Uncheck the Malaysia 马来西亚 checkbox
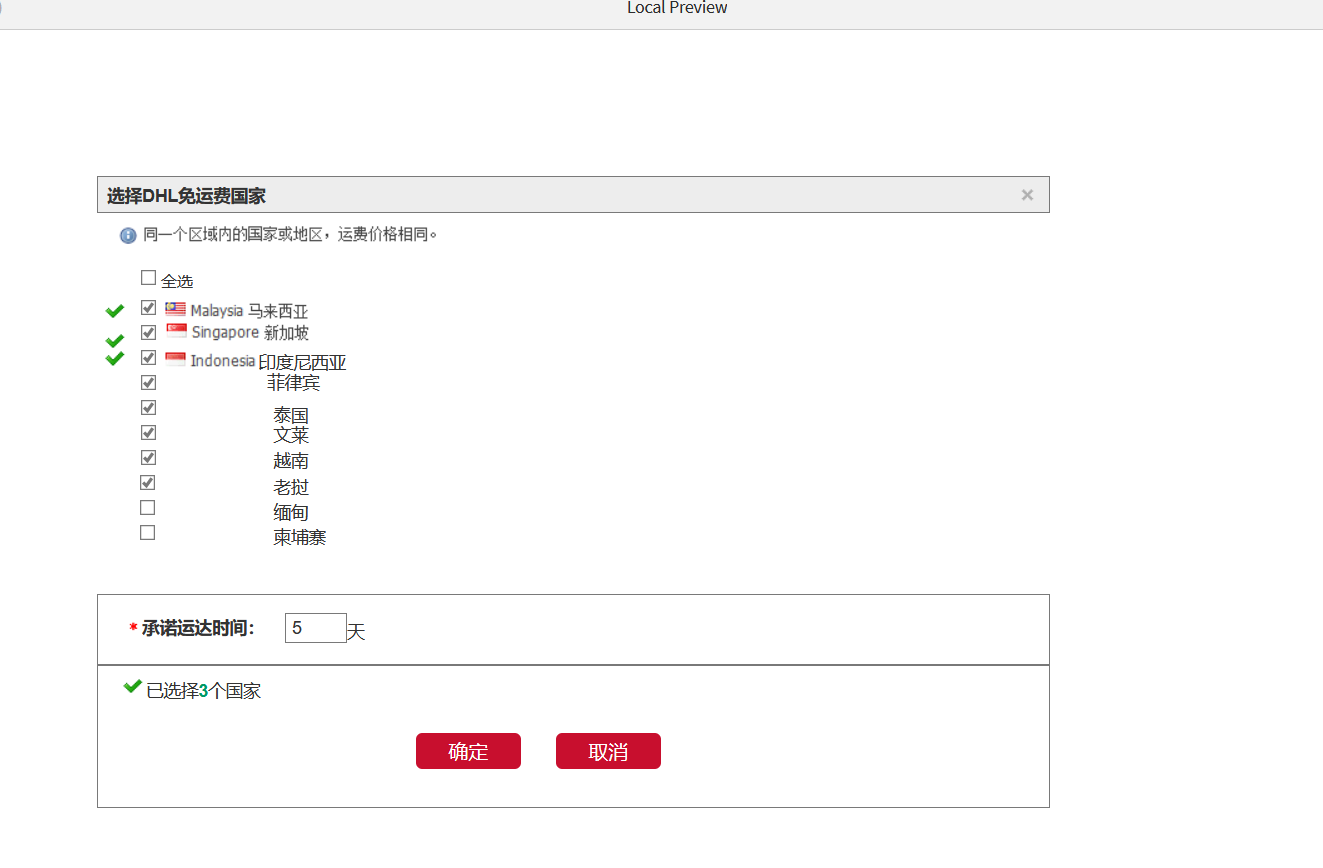 [x=148, y=308]
